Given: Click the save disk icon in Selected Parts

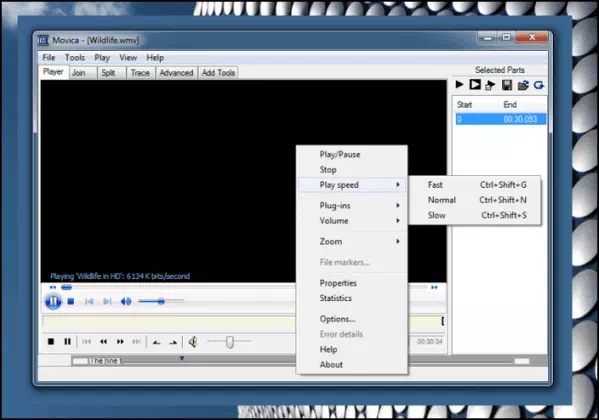Looking at the screenshot, I should [x=507, y=85].
